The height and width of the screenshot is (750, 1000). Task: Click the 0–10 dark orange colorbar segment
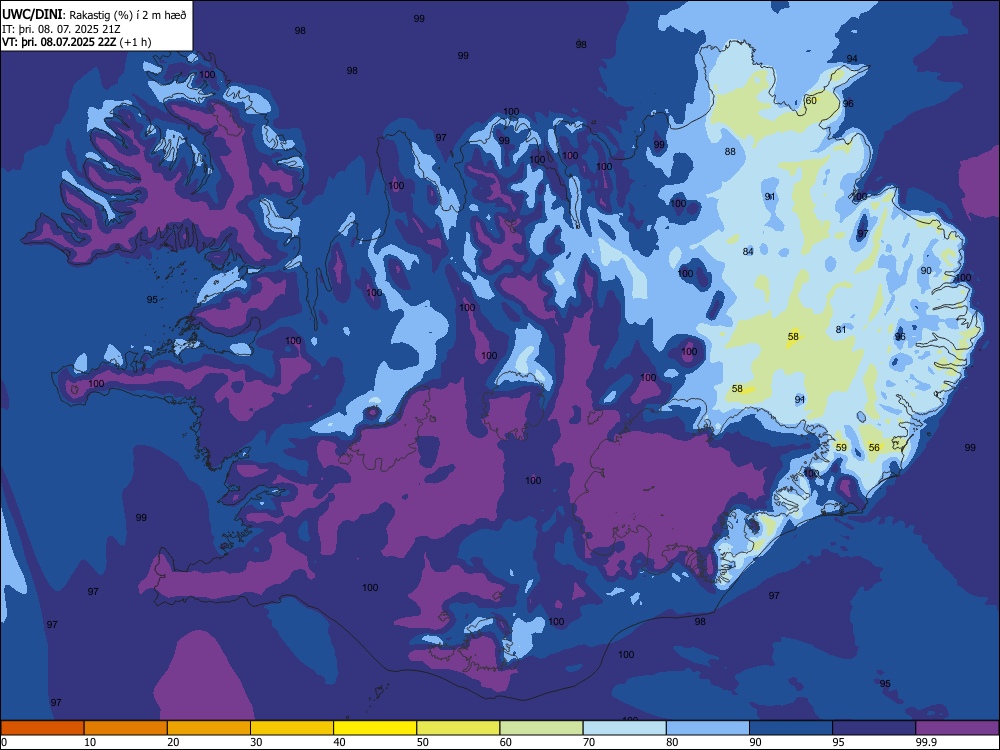pos(43,728)
